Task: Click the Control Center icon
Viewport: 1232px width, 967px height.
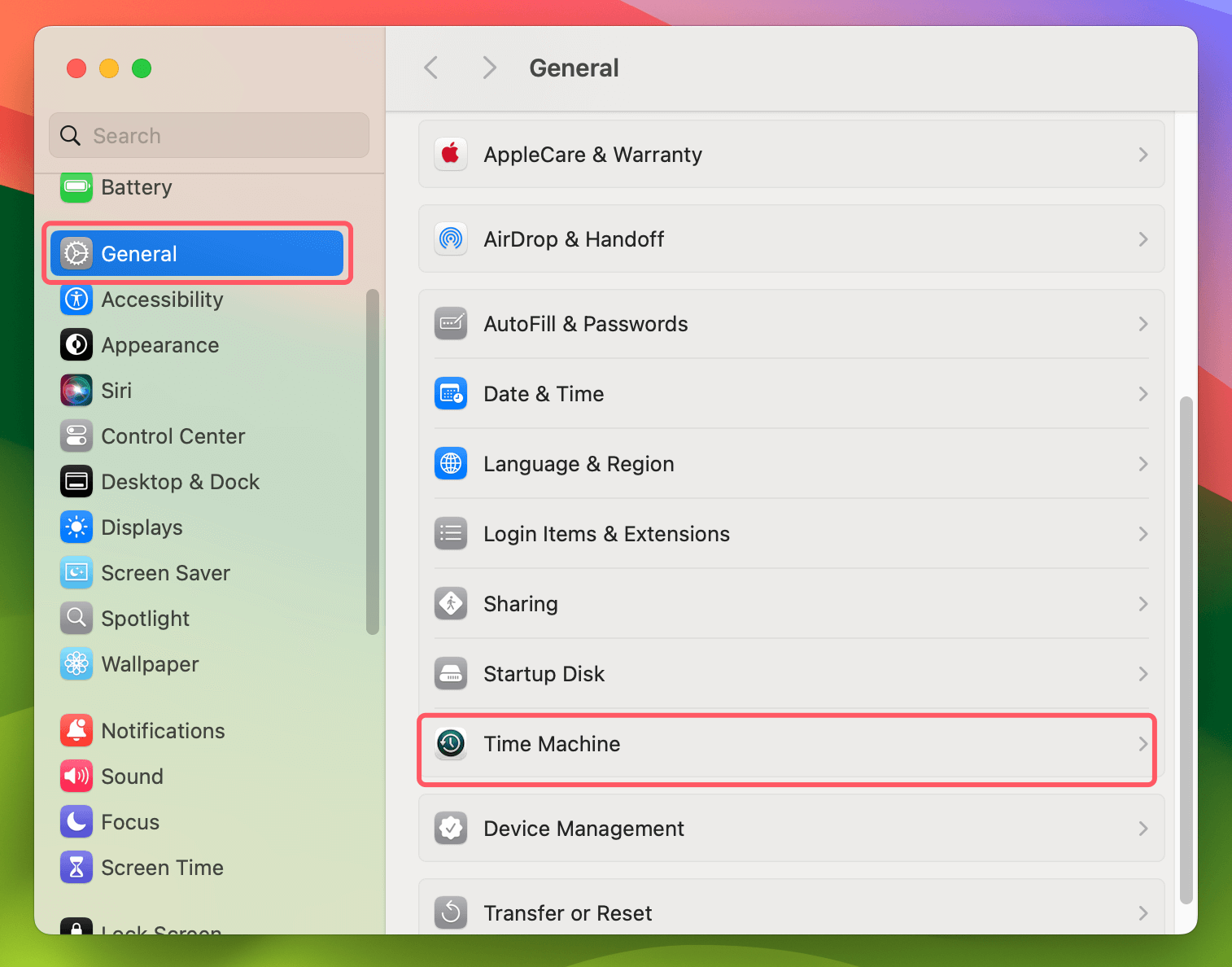Action: tap(76, 435)
